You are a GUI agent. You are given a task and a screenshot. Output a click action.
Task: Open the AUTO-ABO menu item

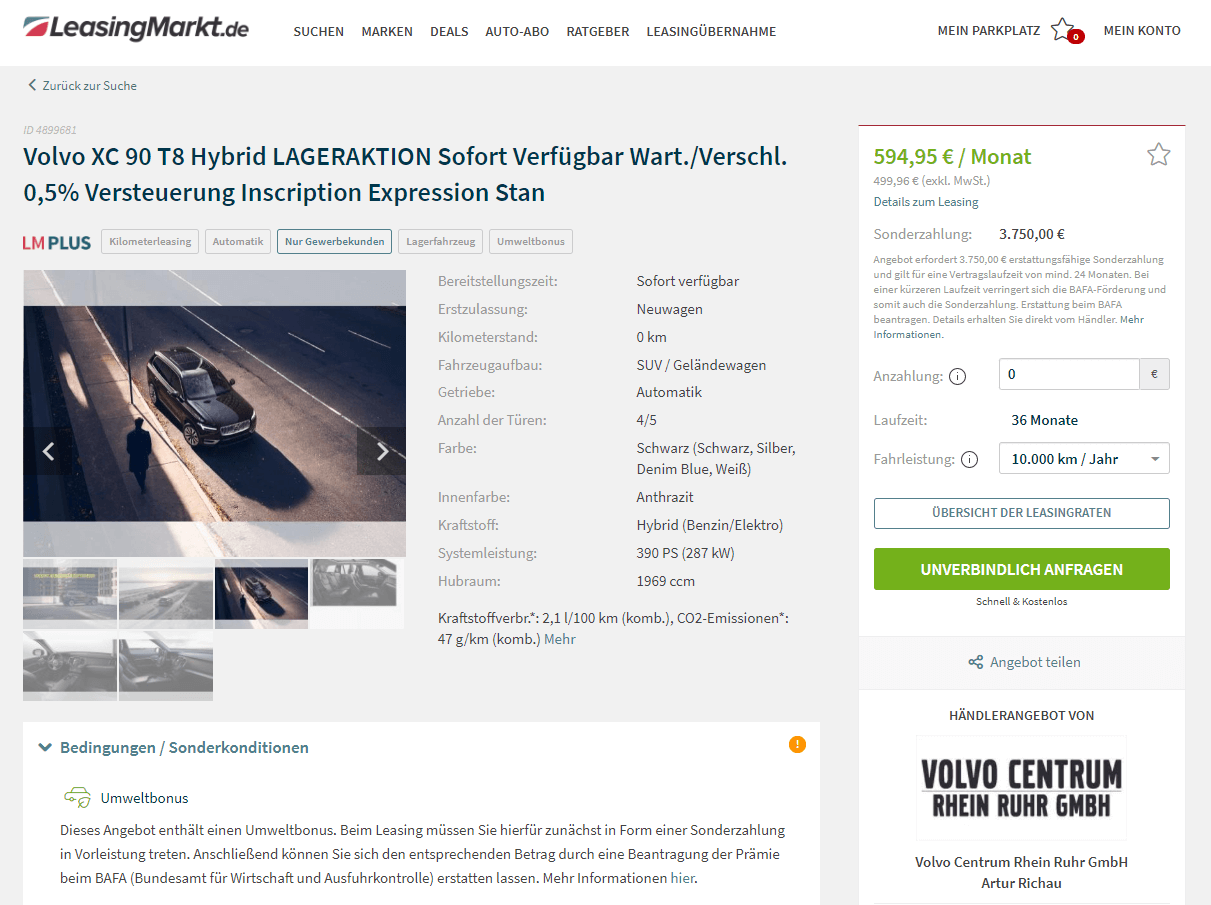click(x=517, y=31)
